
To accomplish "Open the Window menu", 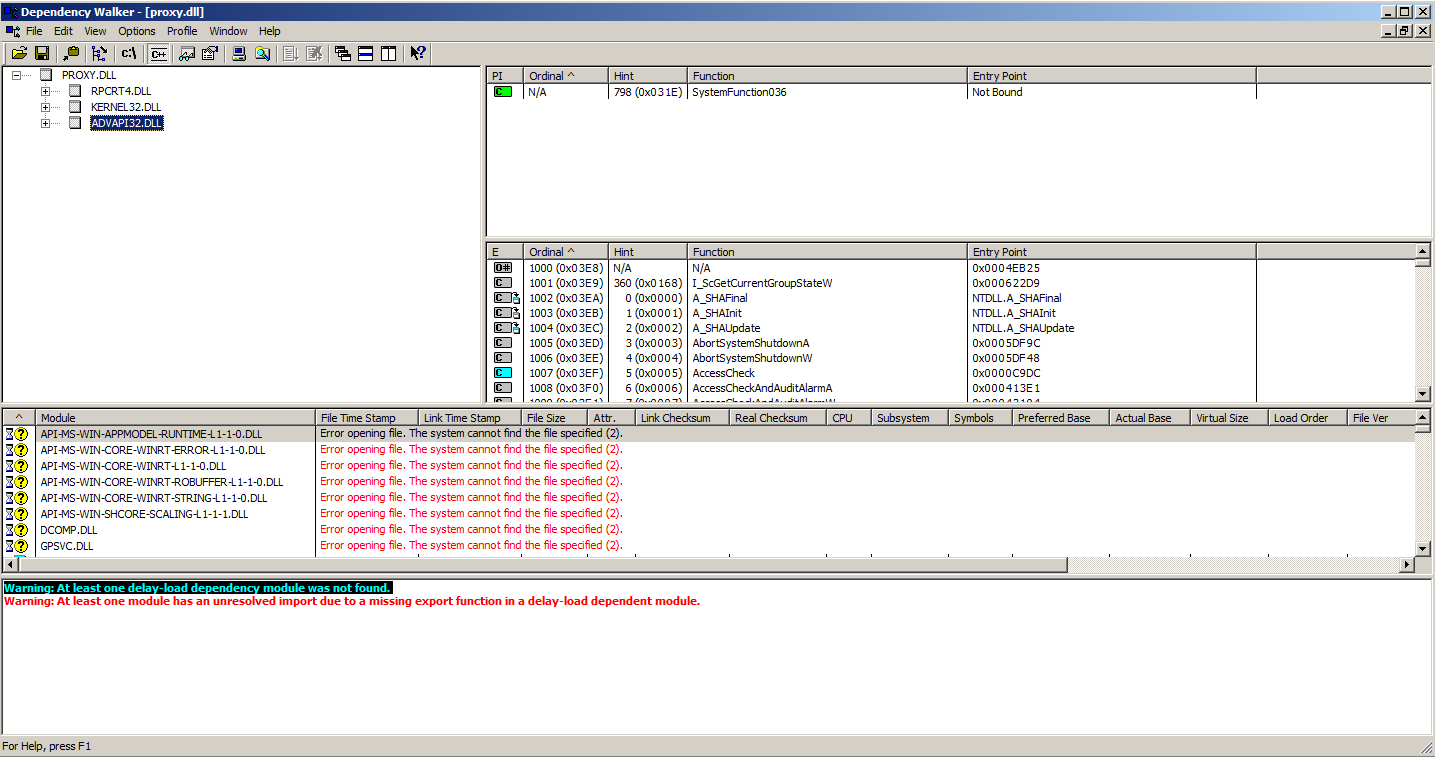I will click(x=228, y=31).
